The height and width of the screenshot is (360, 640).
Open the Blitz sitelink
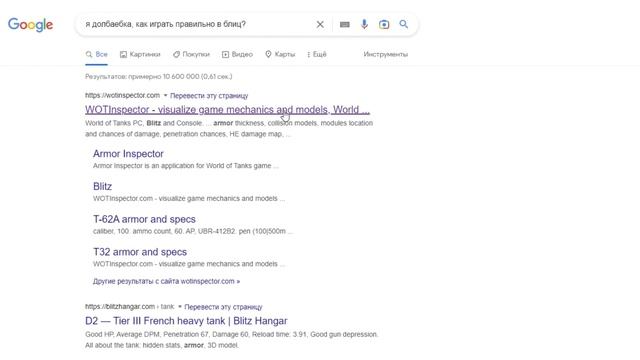102,187
